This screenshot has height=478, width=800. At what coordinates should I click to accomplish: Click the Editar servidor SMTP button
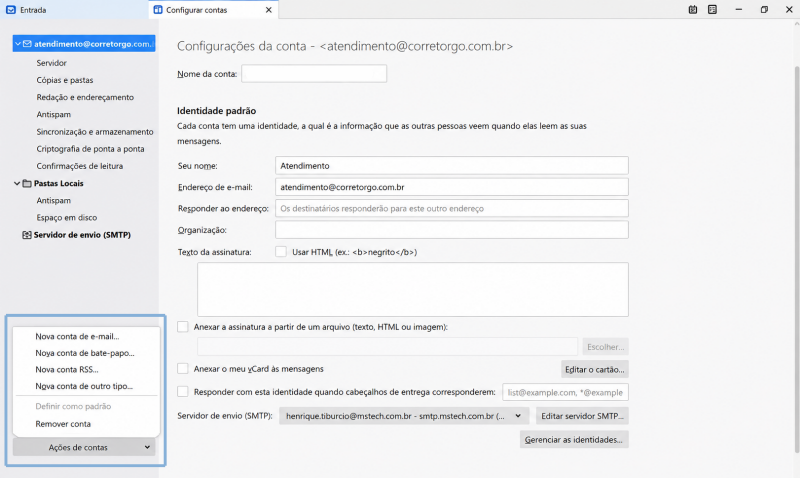click(x=582, y=416)
